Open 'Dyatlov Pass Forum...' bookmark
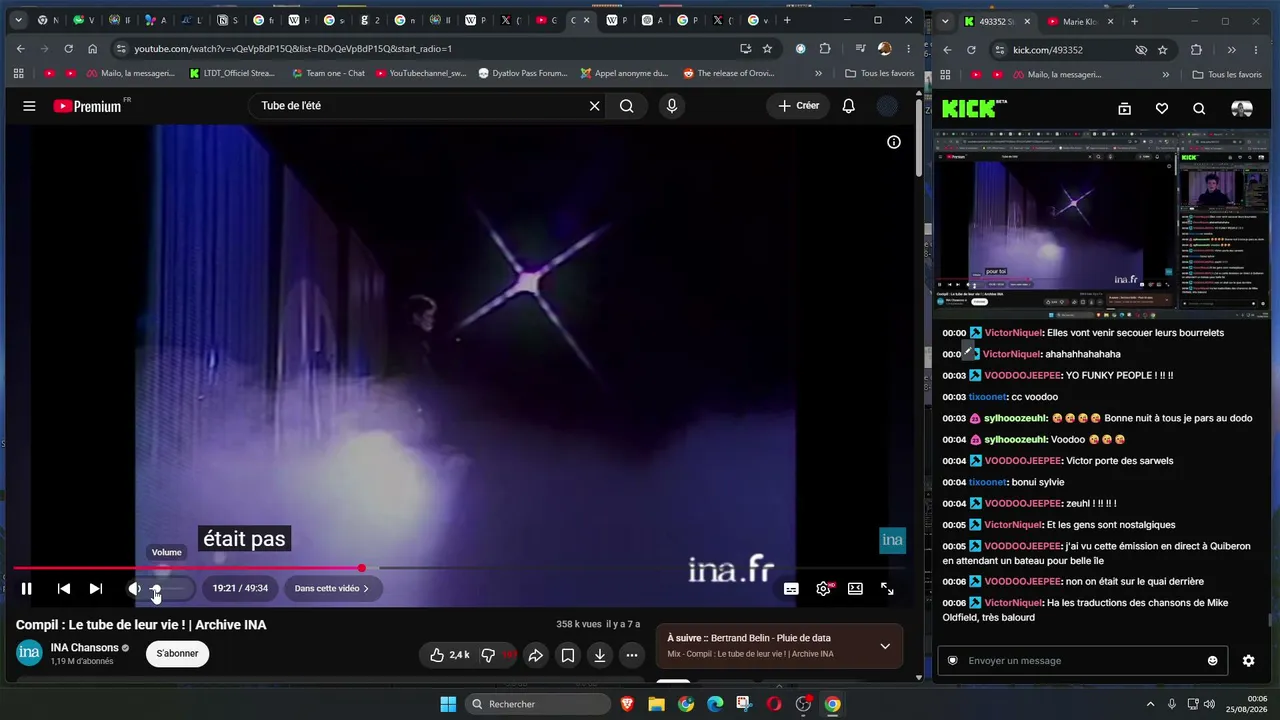Image resolution: width=1280 pixels, height=720 pixels. tap(523, 73)
